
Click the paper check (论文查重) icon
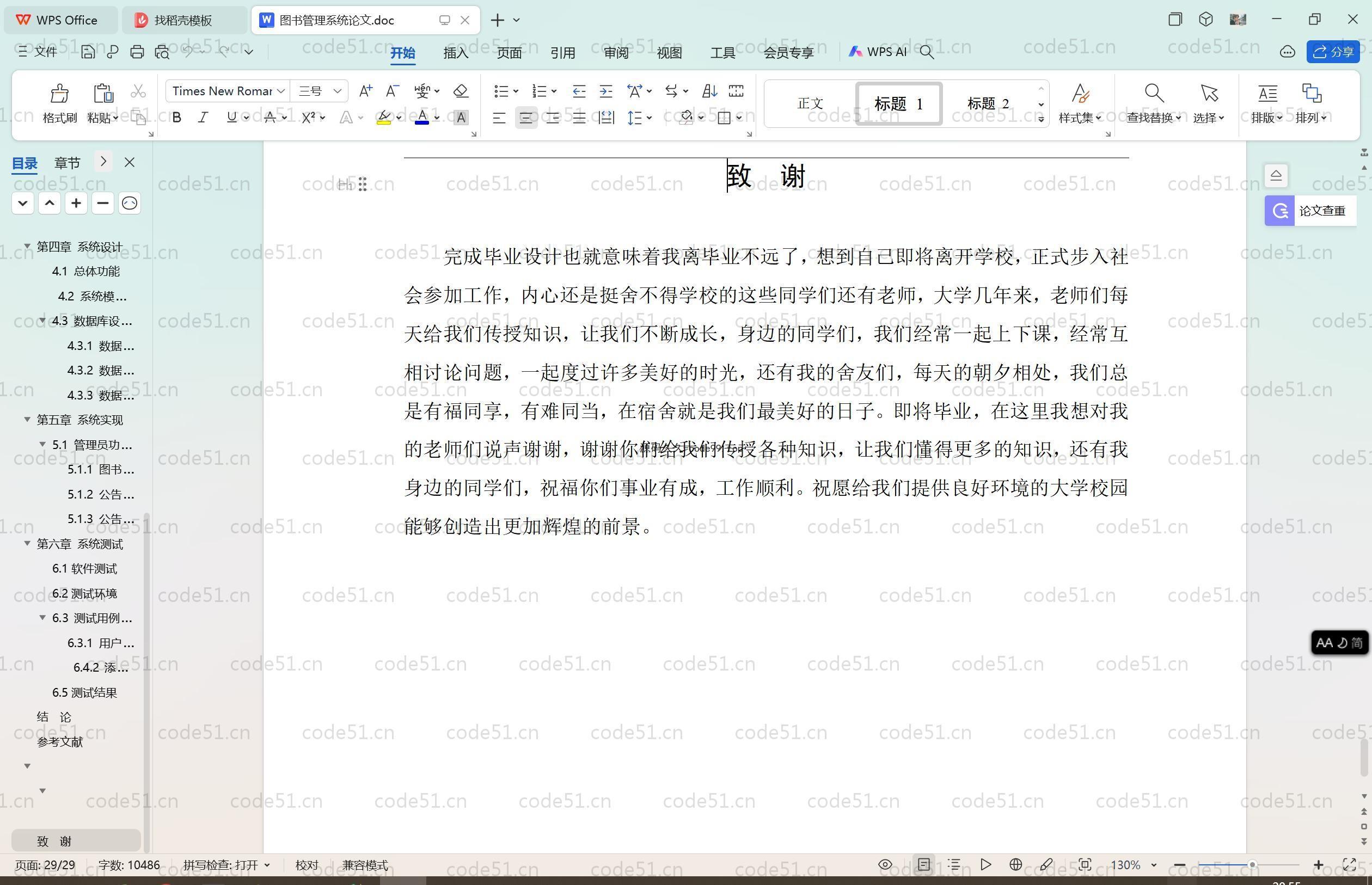(1279, 211)
